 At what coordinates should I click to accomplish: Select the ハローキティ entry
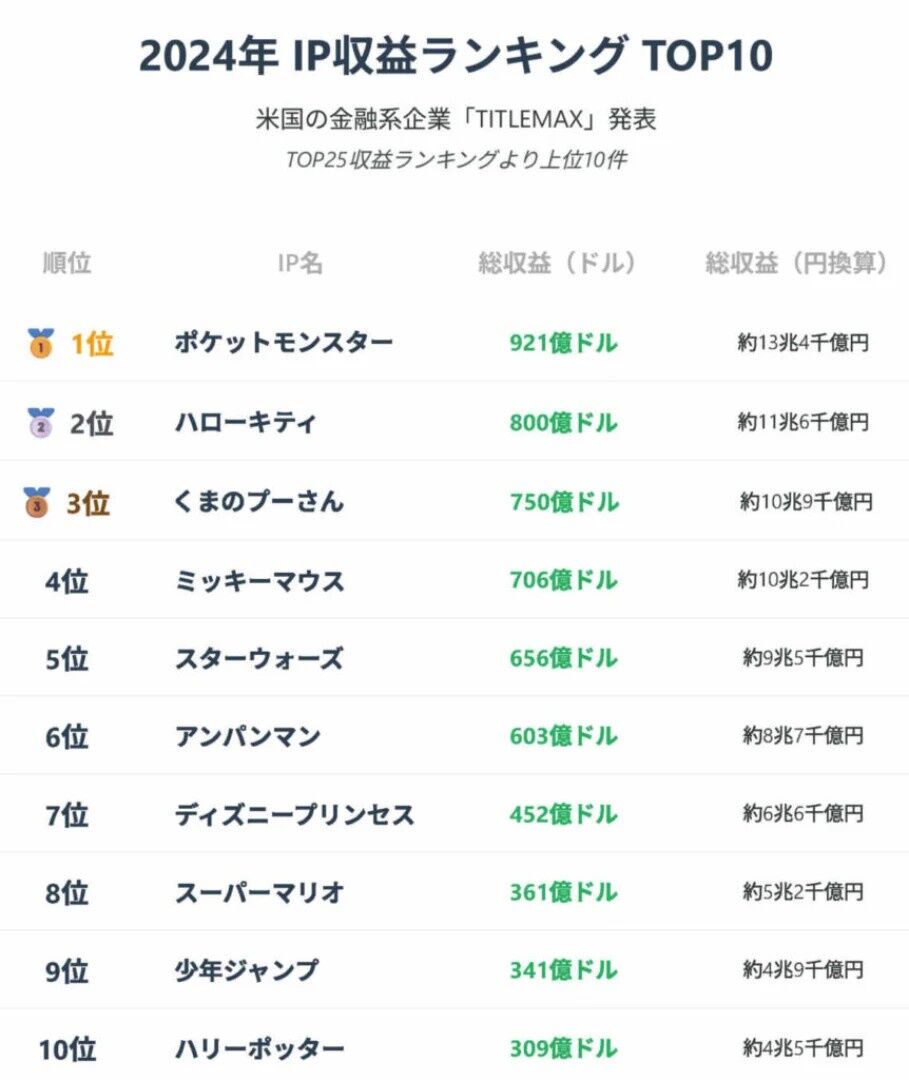click(246, 423)
